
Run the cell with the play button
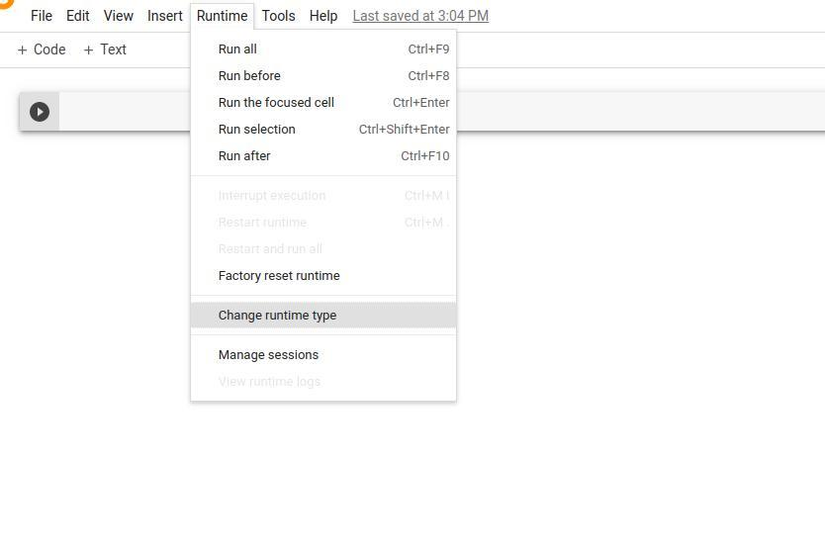39,112
